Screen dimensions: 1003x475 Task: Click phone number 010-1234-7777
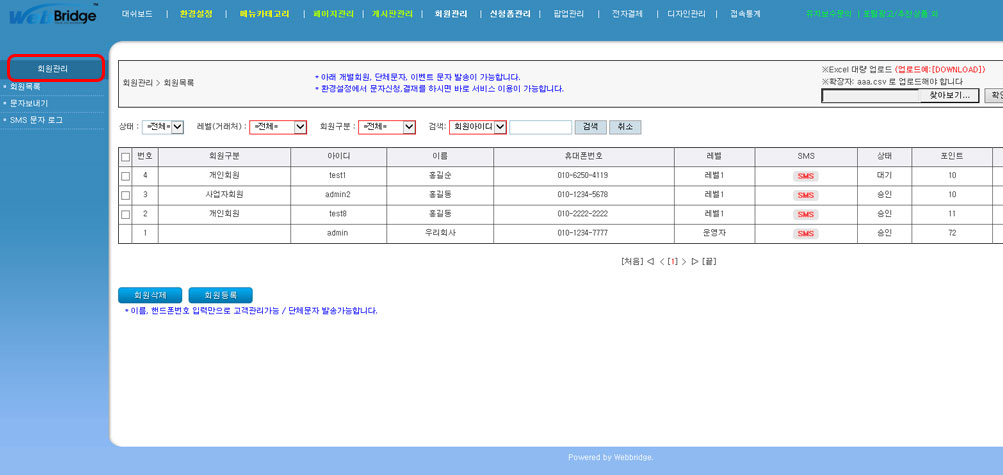583,233
